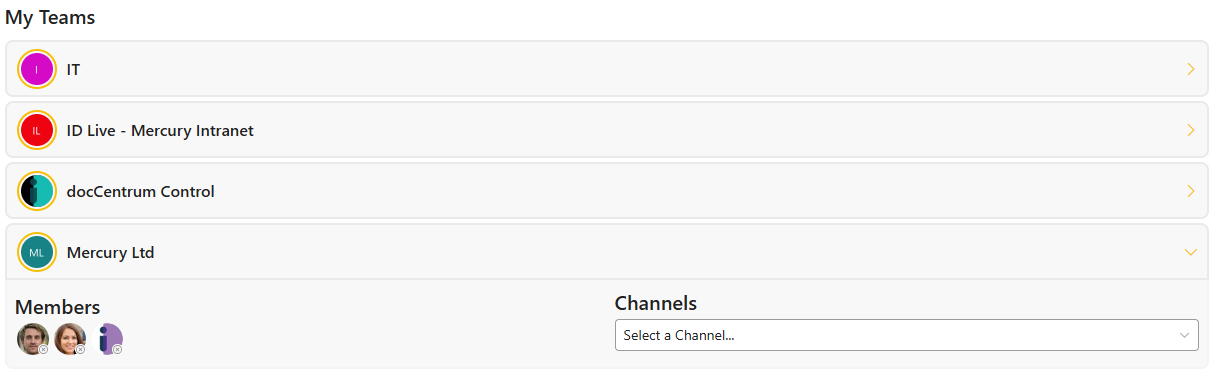Screen dimensions: 1226x382
Task: Open the woman's member avatar
Action: (x=70, y=339)
